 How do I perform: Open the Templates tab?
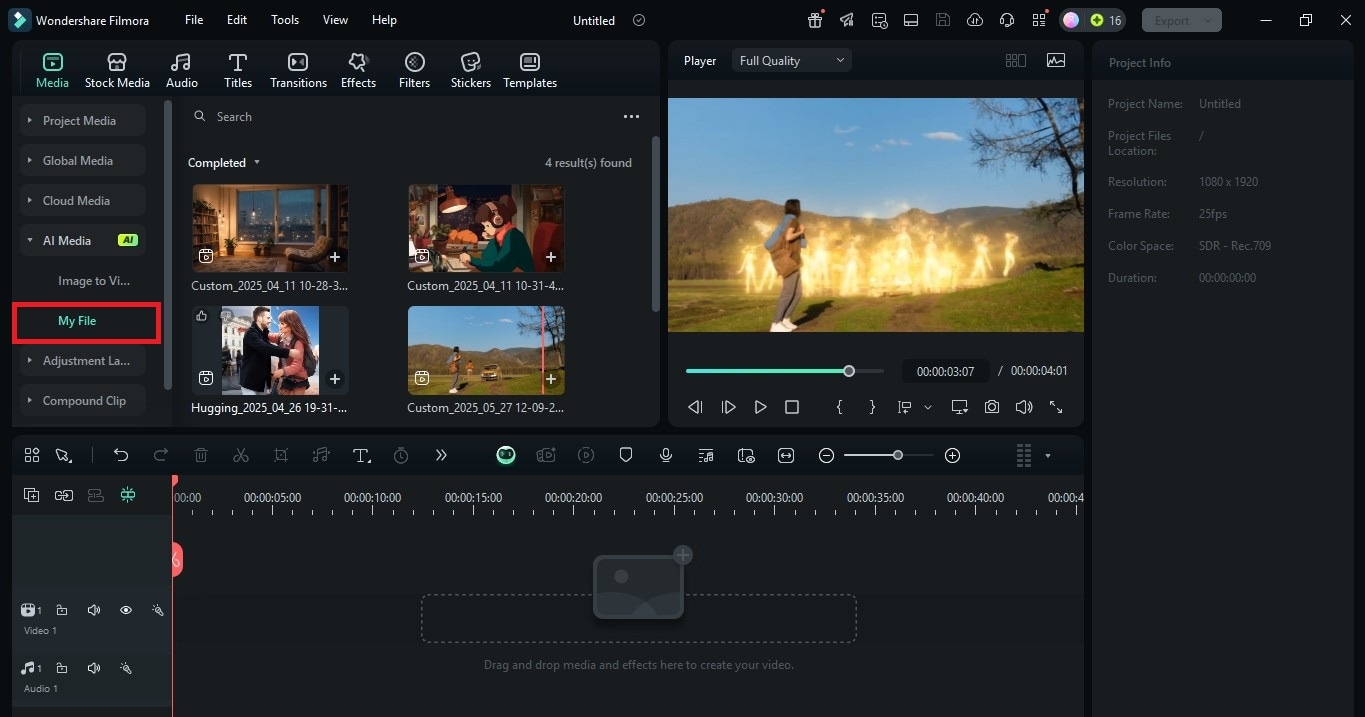click(530, 71)
